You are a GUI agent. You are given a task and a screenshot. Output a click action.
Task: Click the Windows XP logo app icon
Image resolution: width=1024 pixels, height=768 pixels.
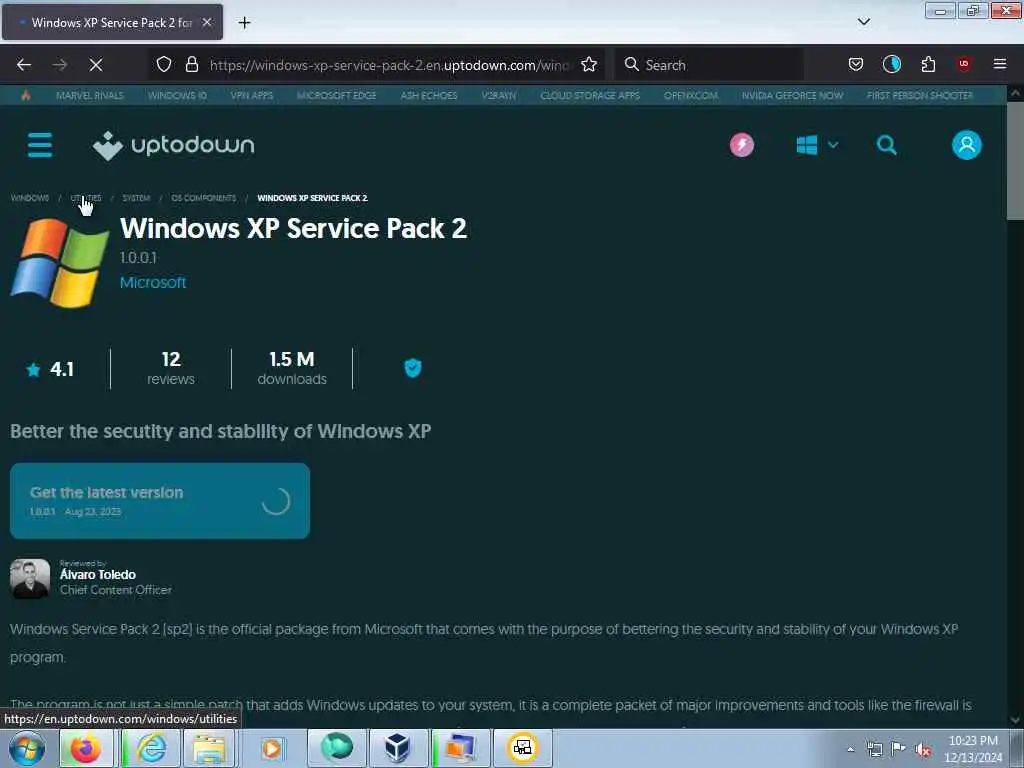click(x=59, y=263)
